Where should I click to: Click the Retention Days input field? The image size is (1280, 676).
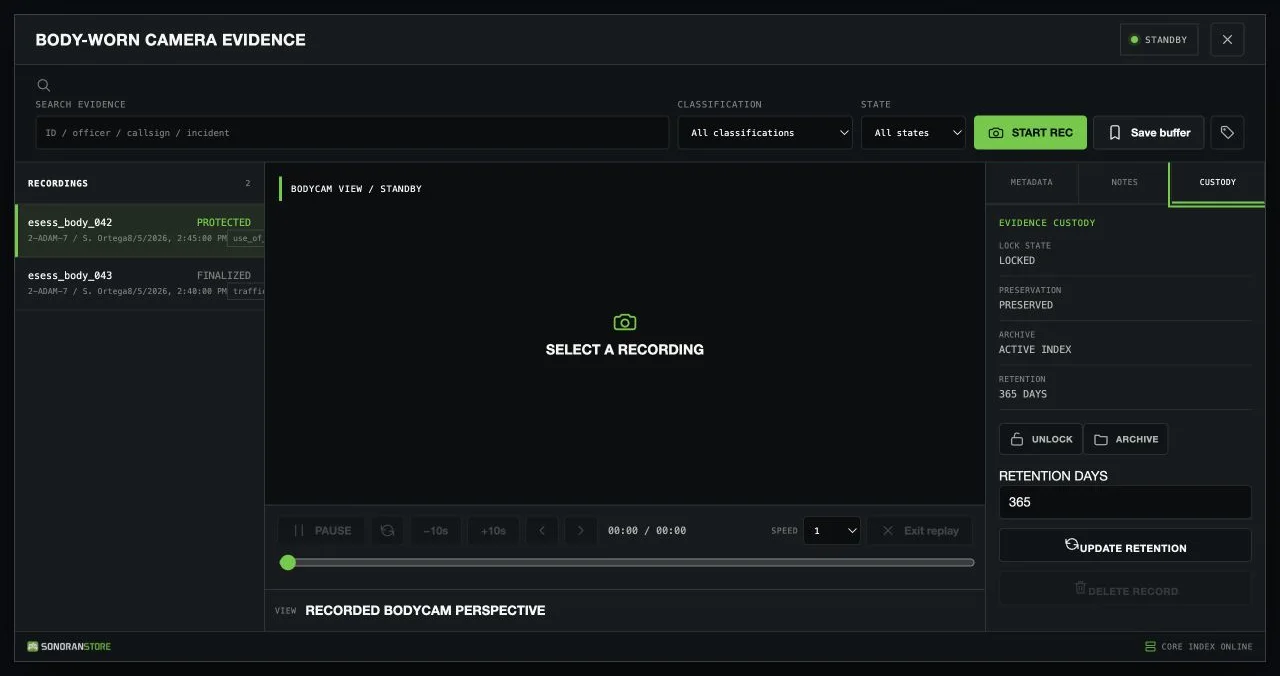click(1125, 502)
